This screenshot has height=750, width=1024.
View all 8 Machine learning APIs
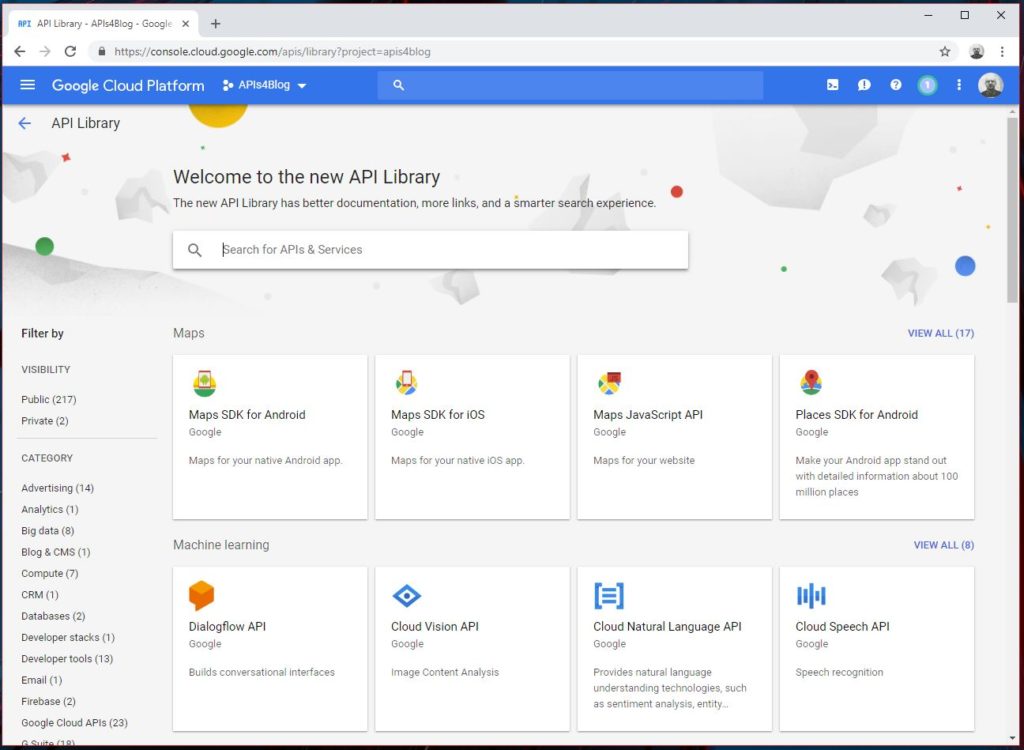944,545
